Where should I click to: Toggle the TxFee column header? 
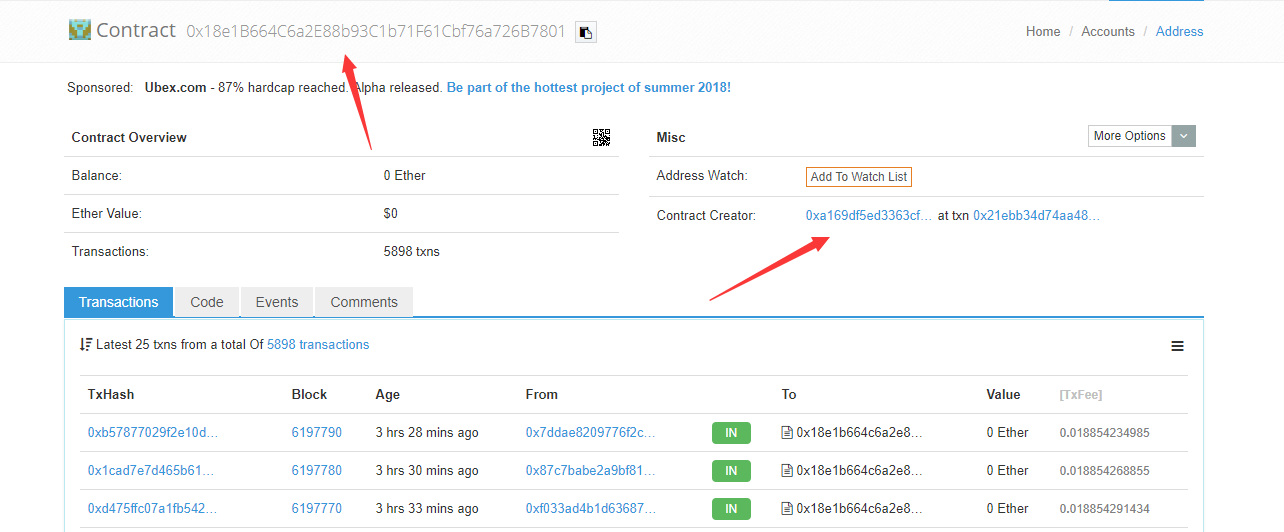1081,395
